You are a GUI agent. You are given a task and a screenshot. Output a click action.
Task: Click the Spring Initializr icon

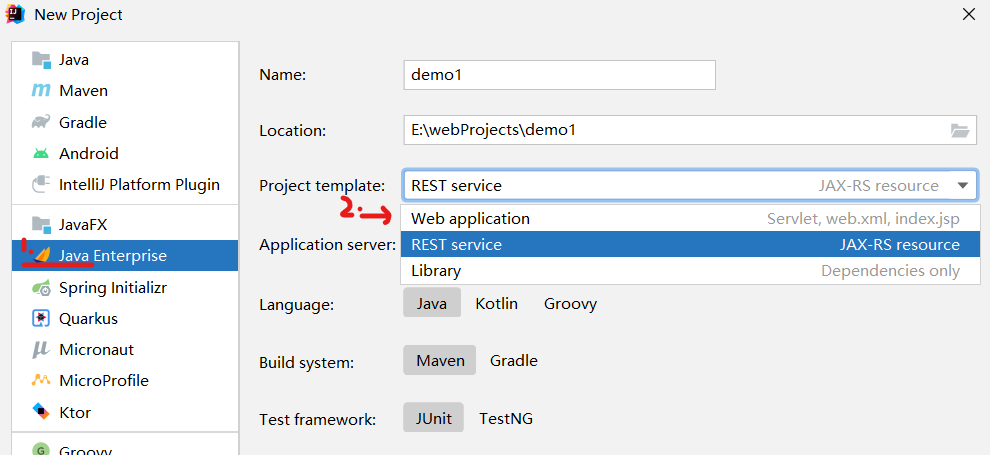click(41, 288)
